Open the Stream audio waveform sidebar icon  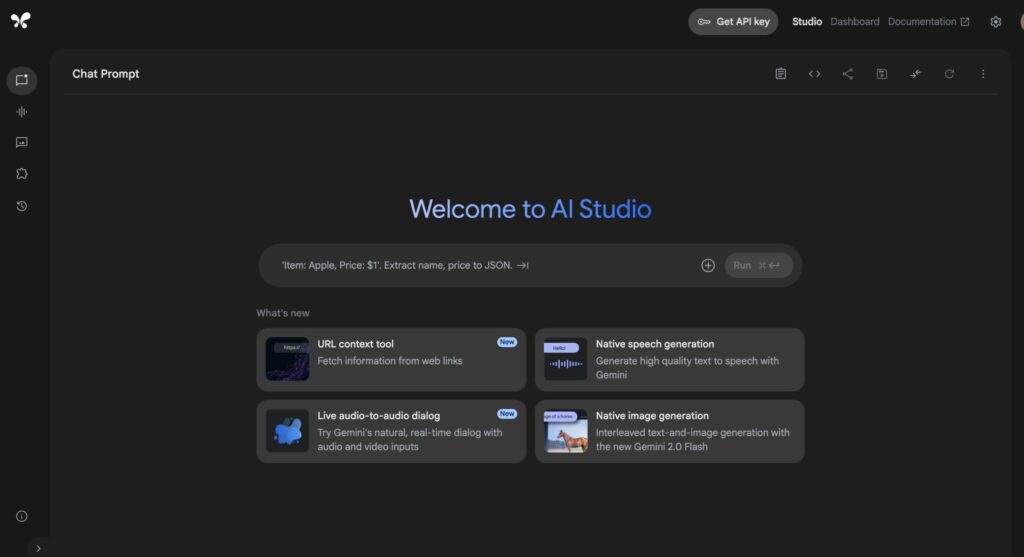click(22, 112)
